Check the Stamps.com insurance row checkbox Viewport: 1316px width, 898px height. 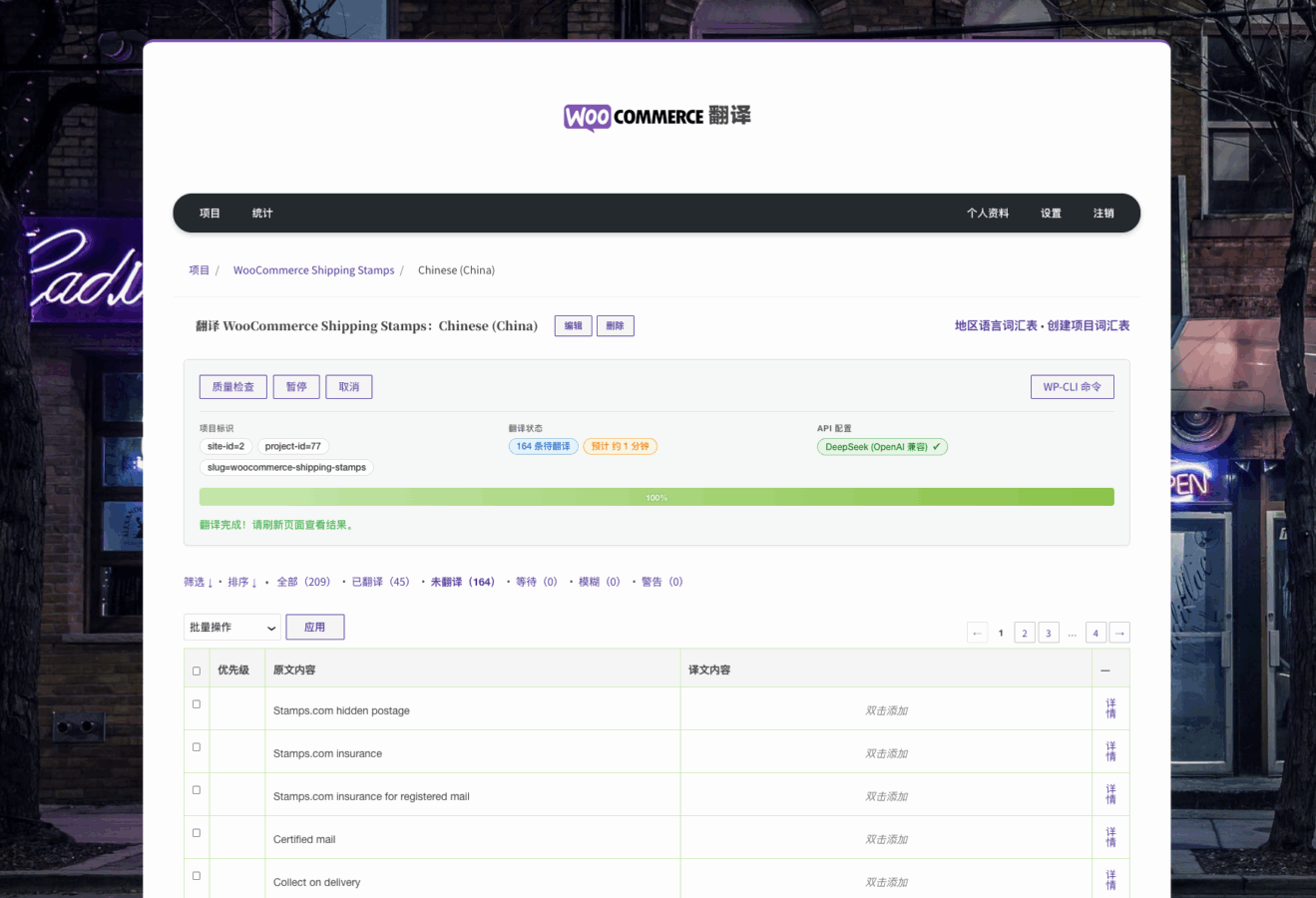coord(197,747)
